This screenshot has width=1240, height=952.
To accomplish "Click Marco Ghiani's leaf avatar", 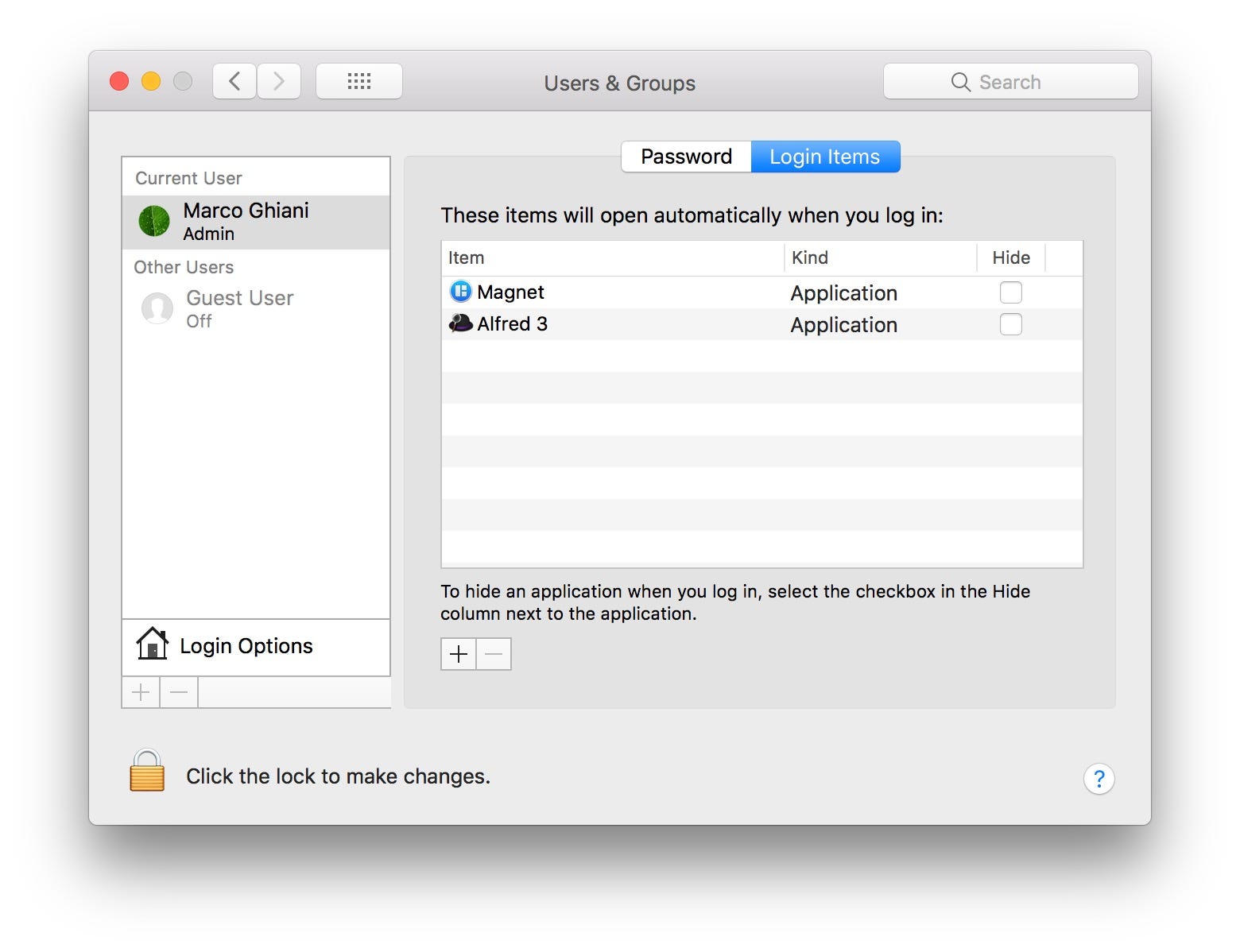I will pos(154,222).
